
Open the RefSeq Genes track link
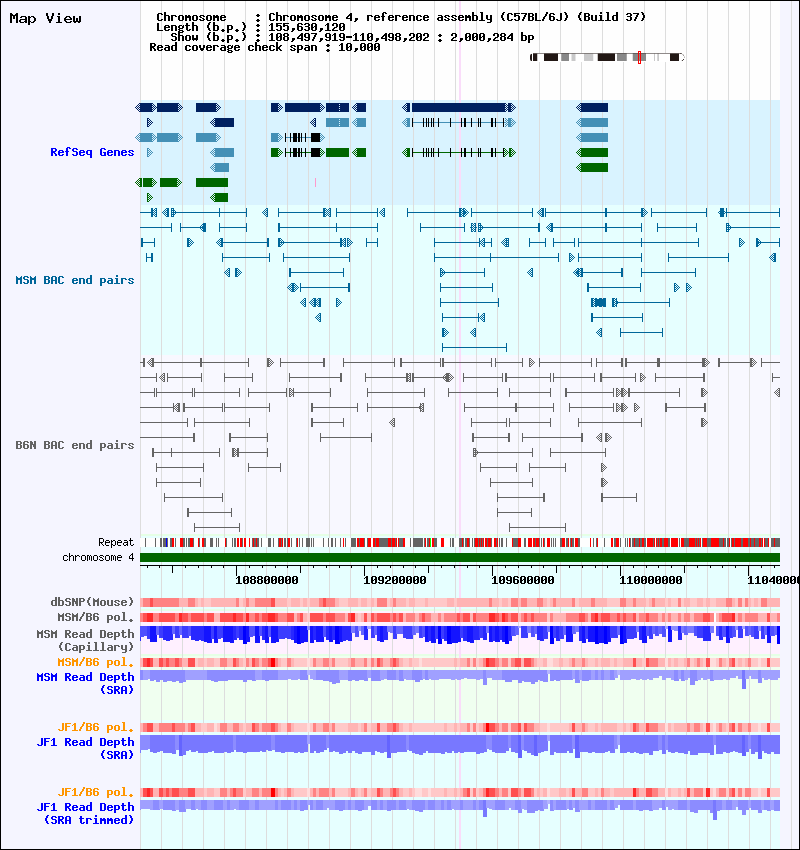coord(92,152)
